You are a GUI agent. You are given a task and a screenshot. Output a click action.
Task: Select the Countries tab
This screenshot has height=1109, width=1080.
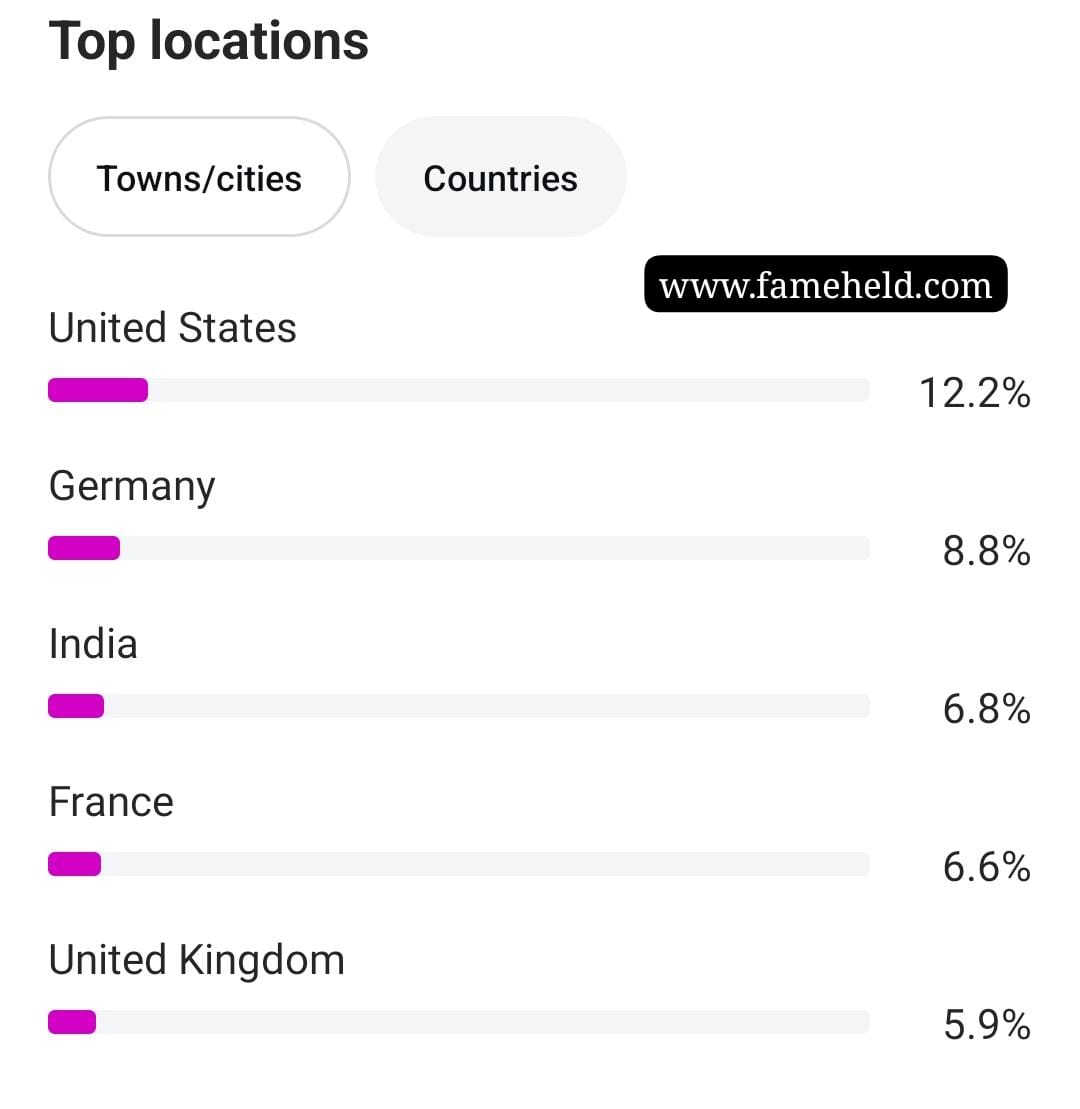click(x=501, y=177)
